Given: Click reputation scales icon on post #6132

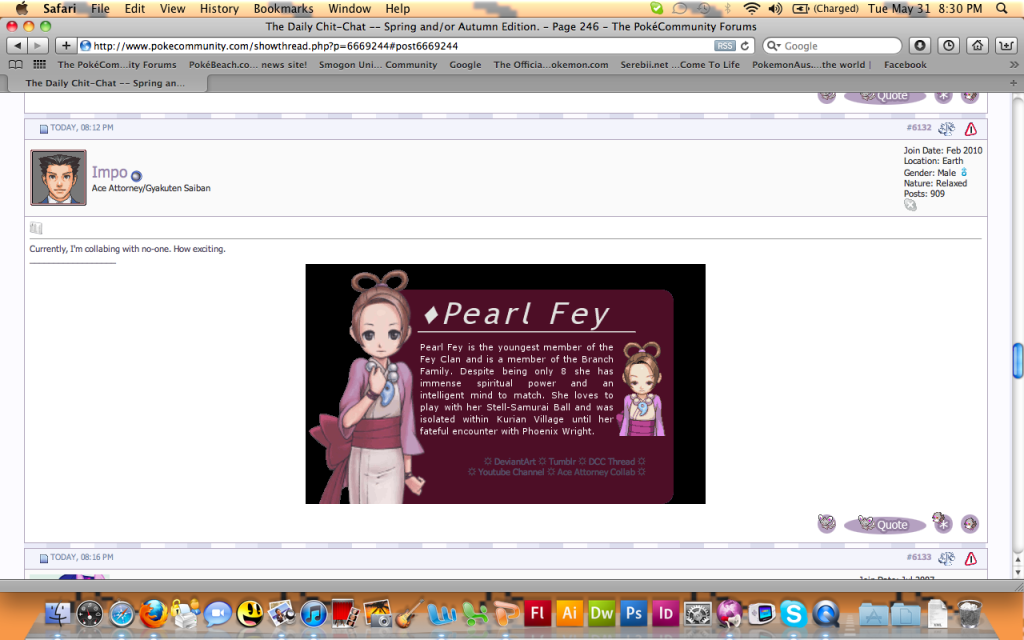Looking at the screenshot, I should [946, 129].
